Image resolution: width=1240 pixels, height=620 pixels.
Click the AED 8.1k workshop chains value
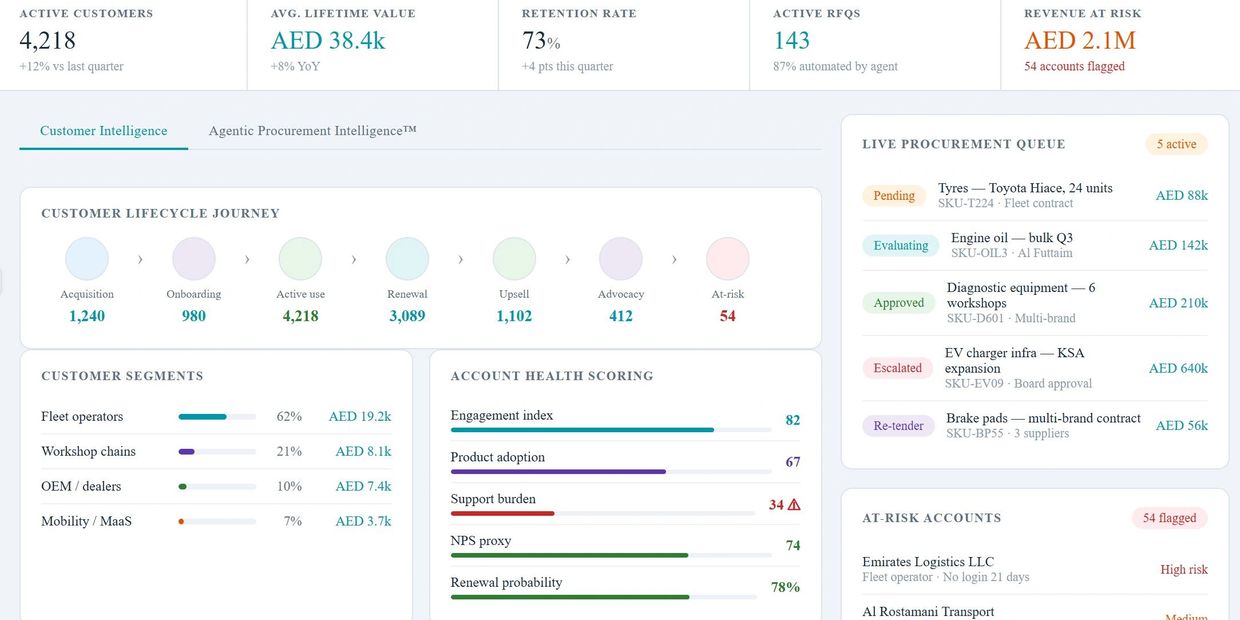coord(363,452)
